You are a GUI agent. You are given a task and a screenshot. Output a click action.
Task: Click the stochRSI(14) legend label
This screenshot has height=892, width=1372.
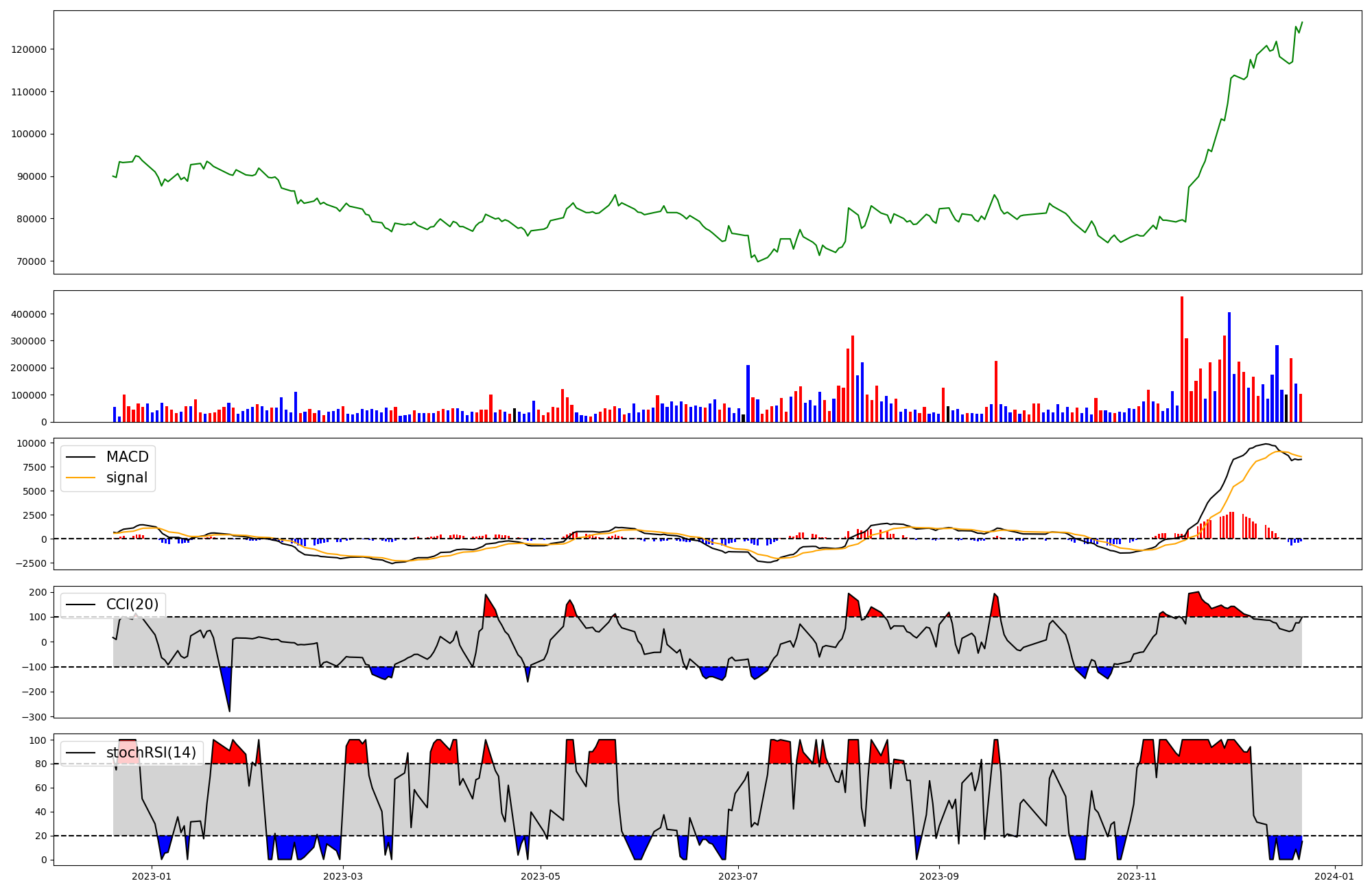click(151, 753)
